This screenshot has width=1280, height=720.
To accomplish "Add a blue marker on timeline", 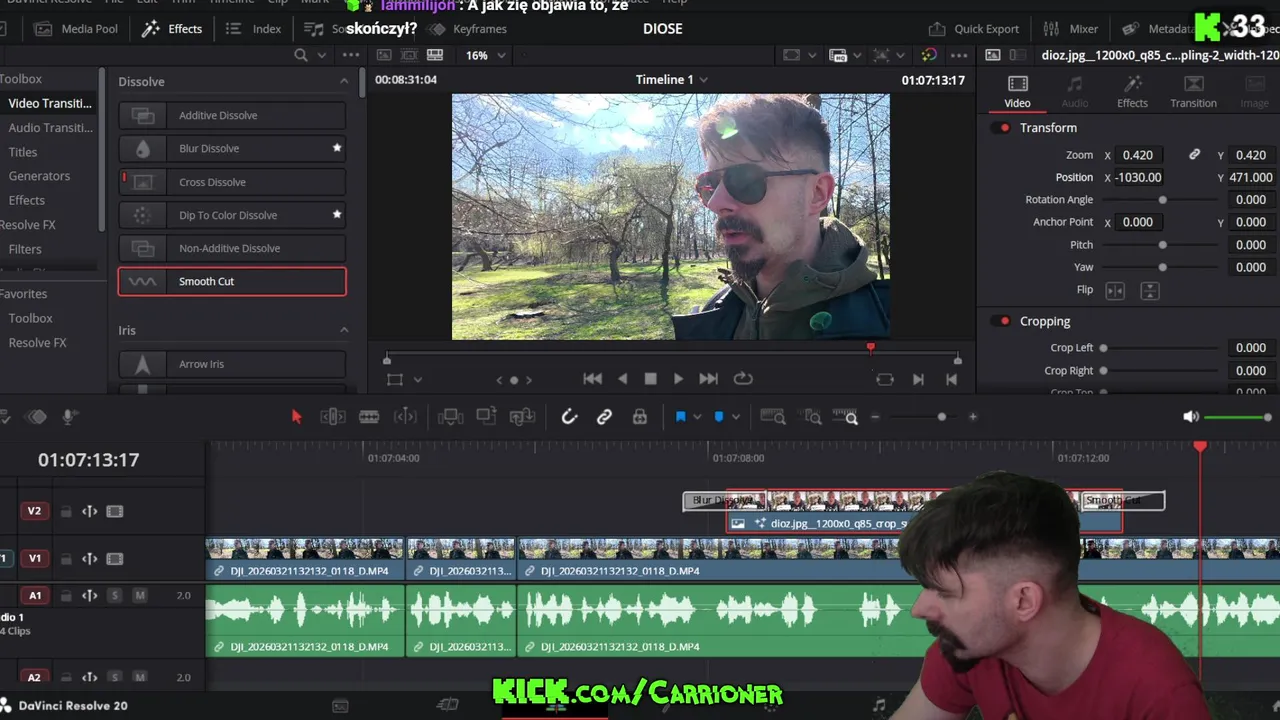I will pyautogui.click(x=718, y=417).
